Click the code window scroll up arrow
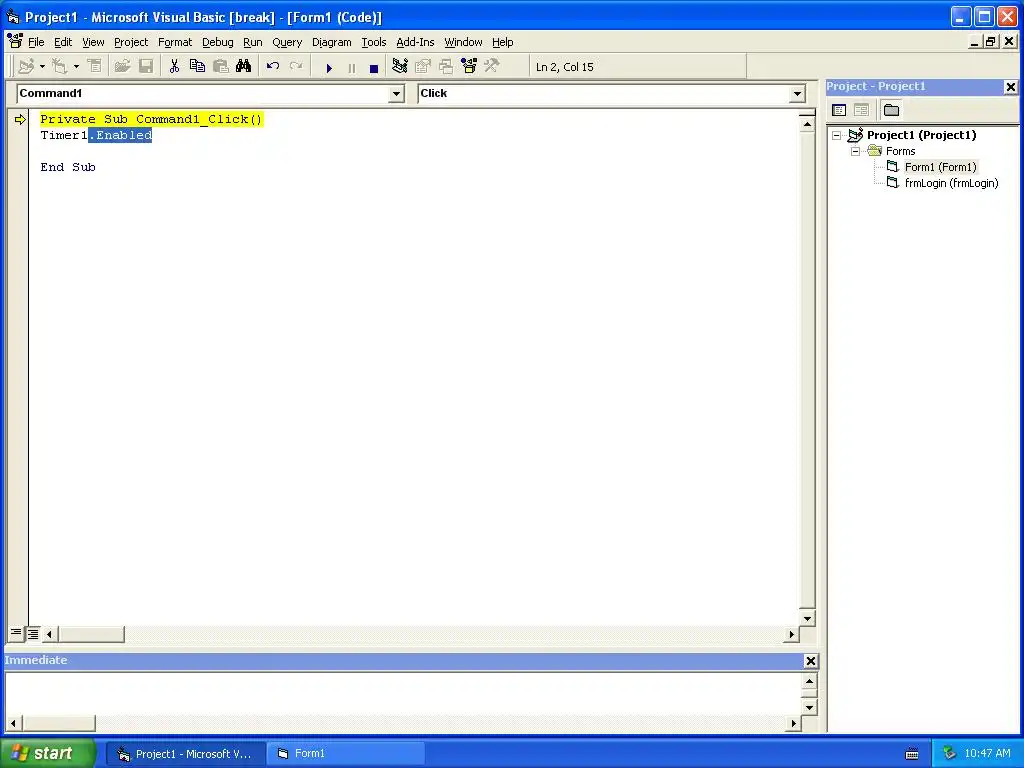Viewport: 1024px width, 768px height. pyautogui.click(x=807, y=124)
